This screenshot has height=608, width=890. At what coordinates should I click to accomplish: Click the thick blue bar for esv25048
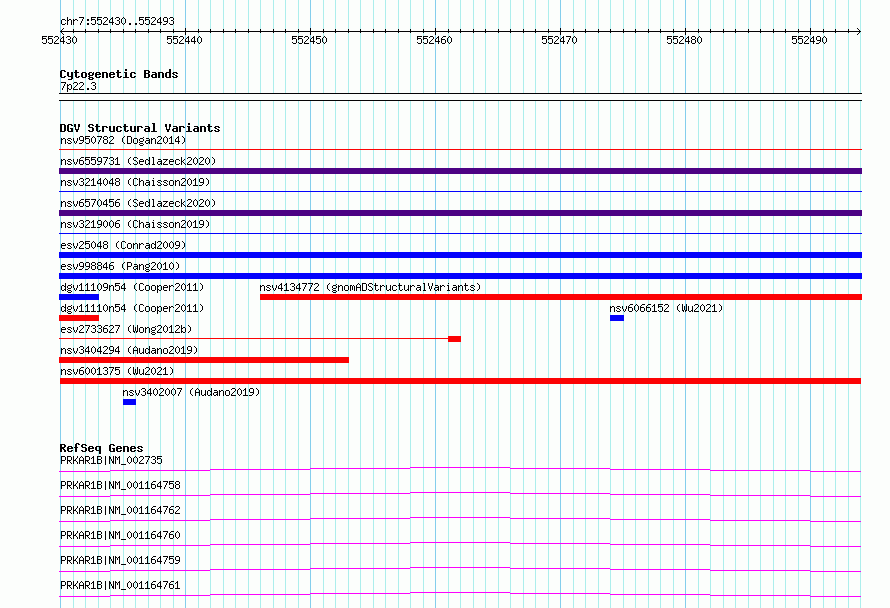[460, 255]
